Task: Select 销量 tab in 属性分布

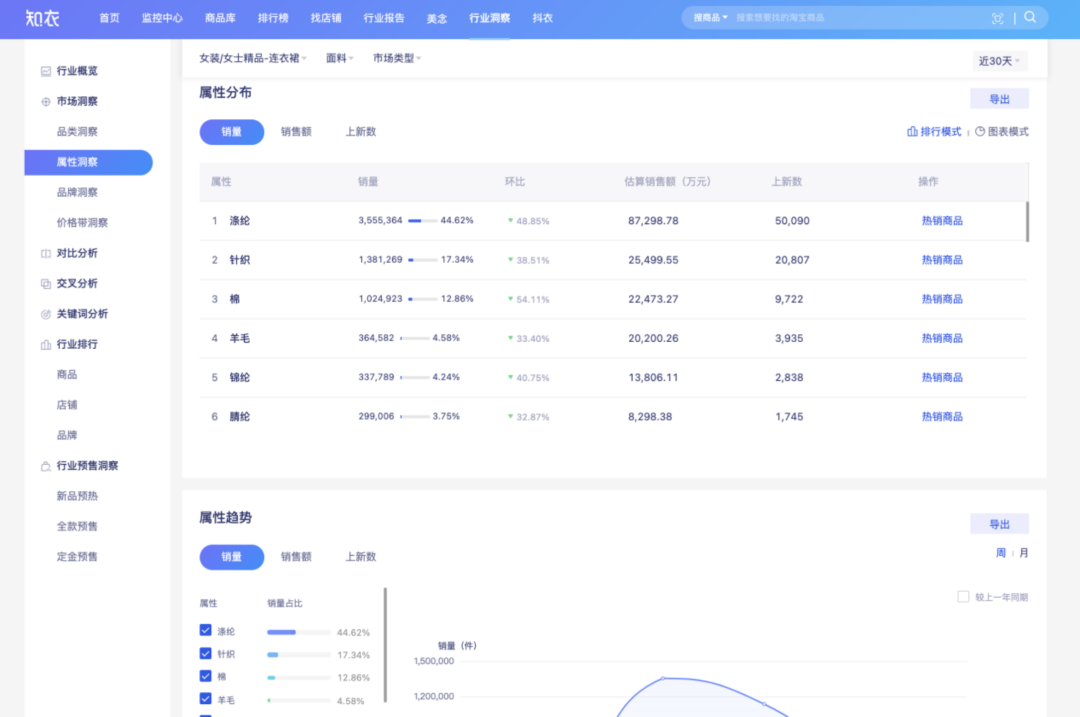Action: [x=231, y=132]
